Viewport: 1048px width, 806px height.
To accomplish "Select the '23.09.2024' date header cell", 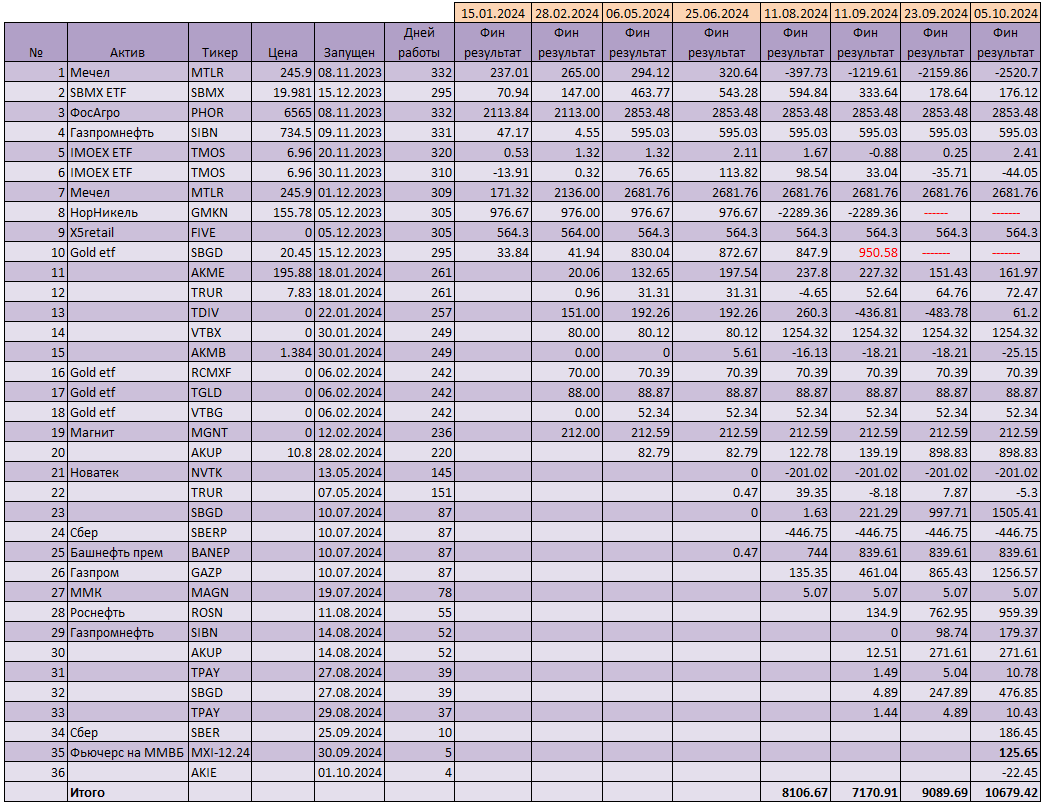I will (x=936, y=13).
